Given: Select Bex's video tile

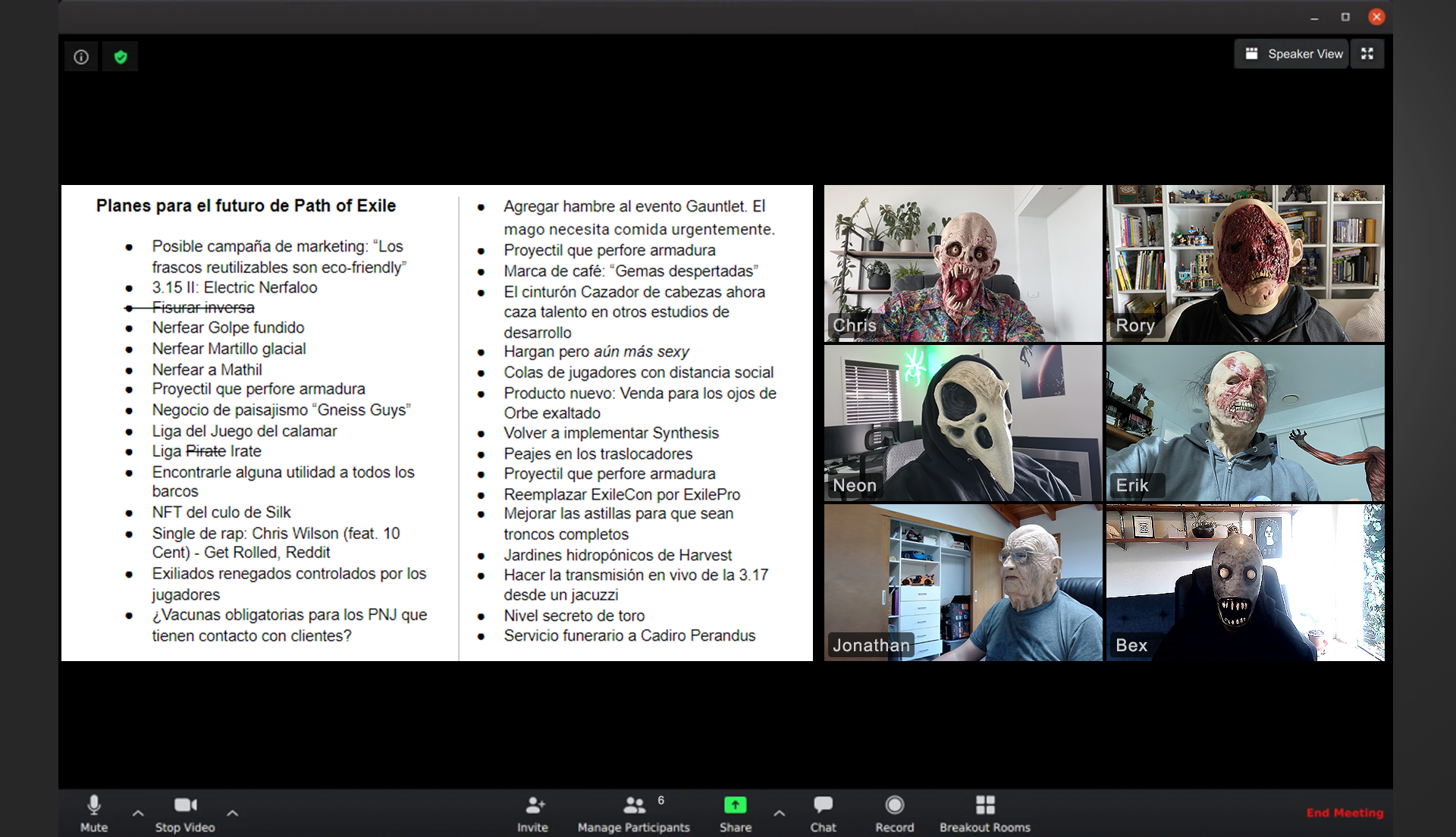Looking at the screenshot, I should click(1245, 582).
